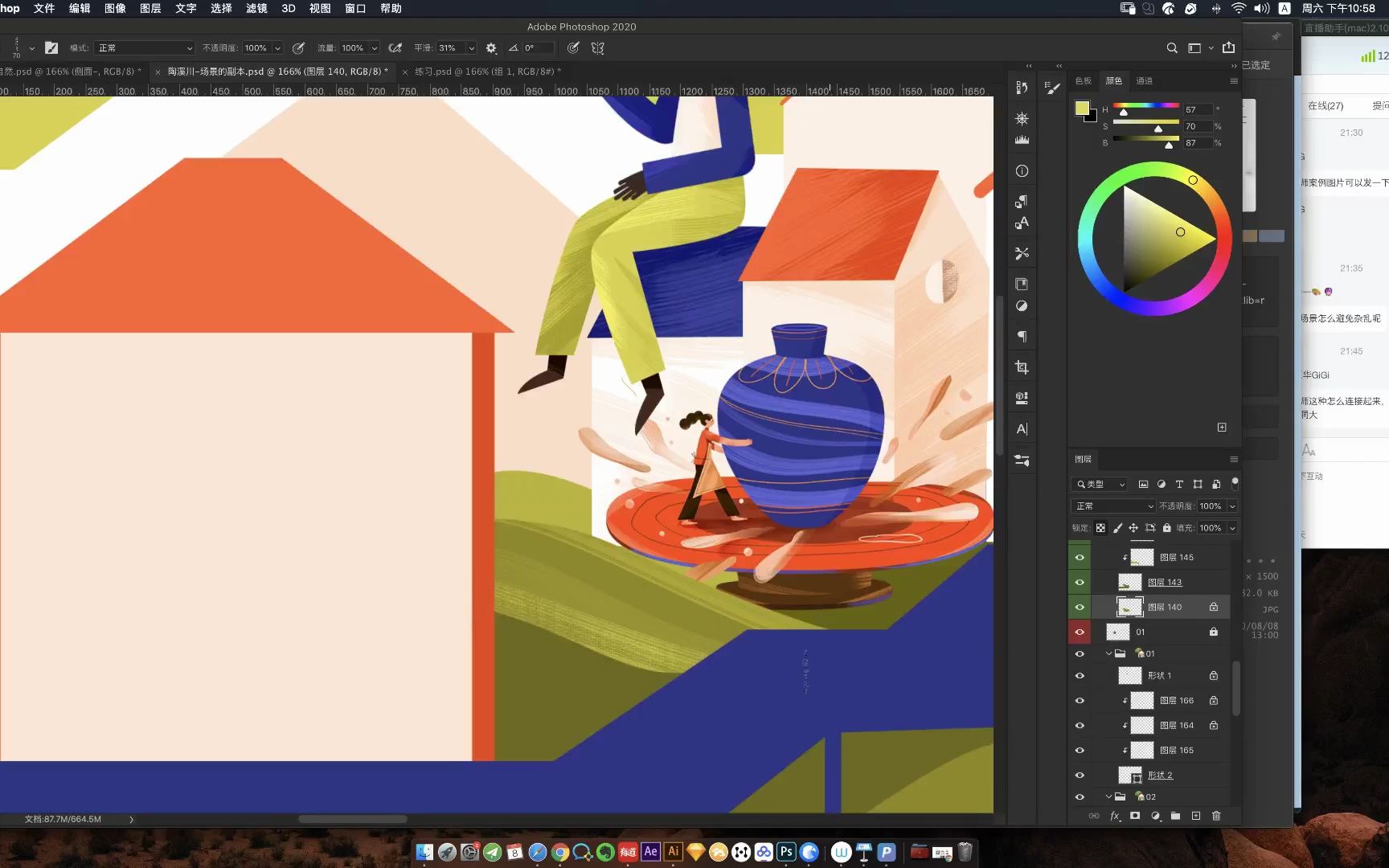Screen dimensions: 1389x868
Task: Add a layer mask icon
Action: pos(1135,816)
